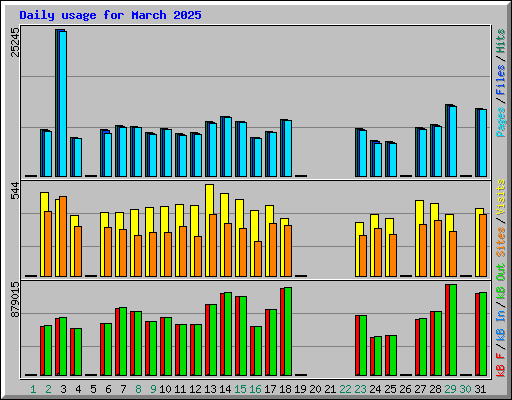The width and height of the screenshot is (512, 400).
Task: Click the 'Daily usage for March 2025' title
Action: point(110,15)
